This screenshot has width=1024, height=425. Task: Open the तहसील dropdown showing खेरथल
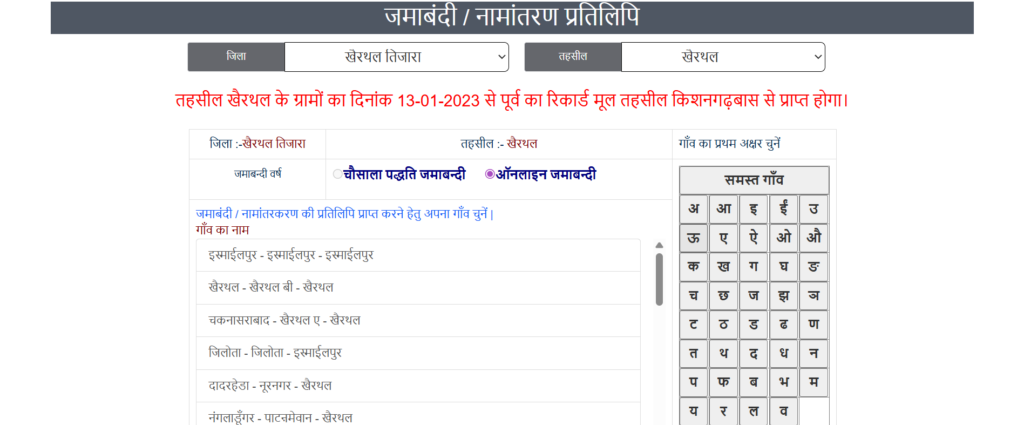[723, 57]
